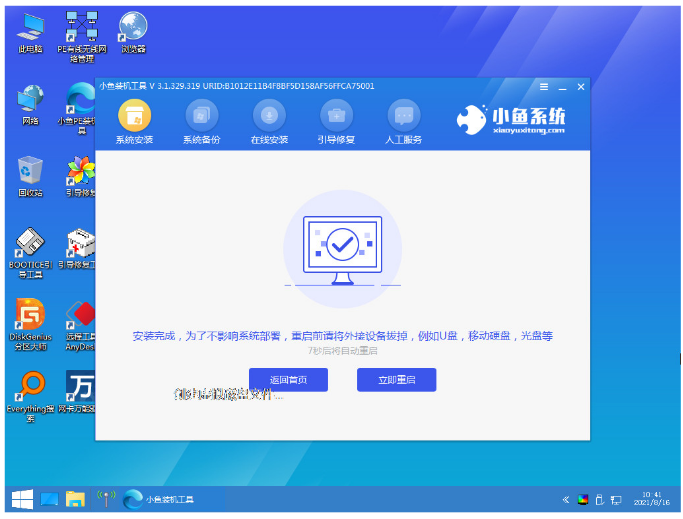Open the 引导修复 tool tab
683x519 pixels.
click(x=336, y=122)
